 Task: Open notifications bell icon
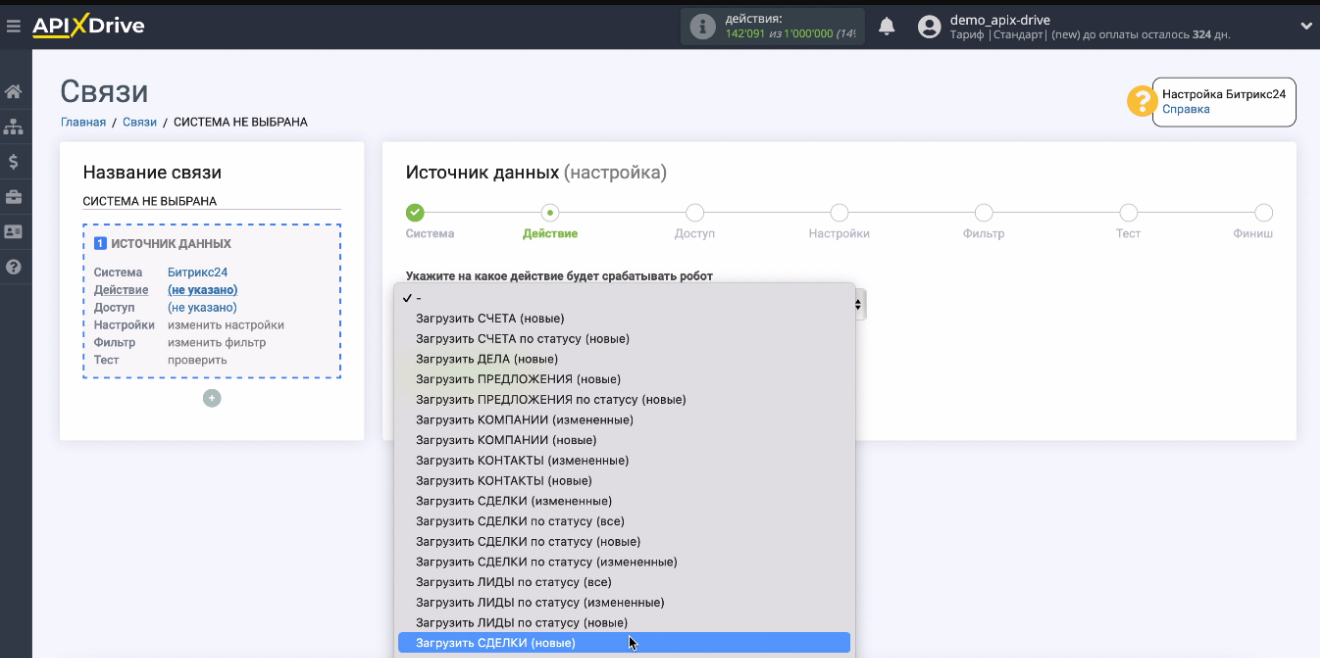click(x=886, y=26)
